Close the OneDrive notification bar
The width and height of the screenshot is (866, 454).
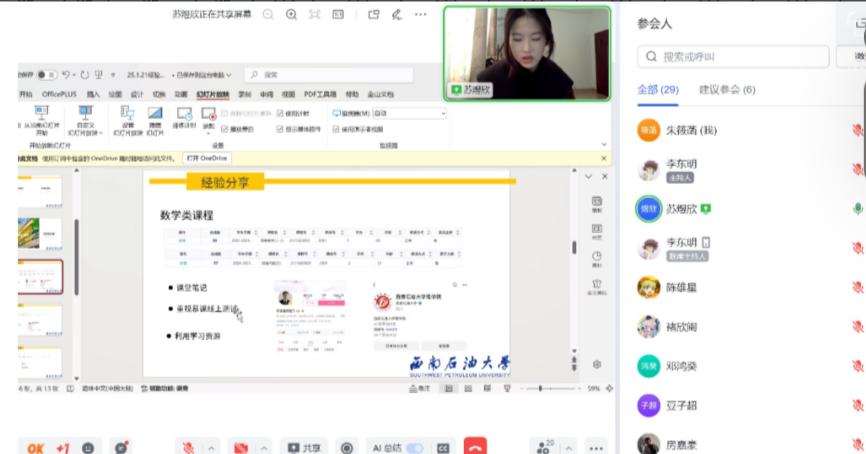(604, 158)
